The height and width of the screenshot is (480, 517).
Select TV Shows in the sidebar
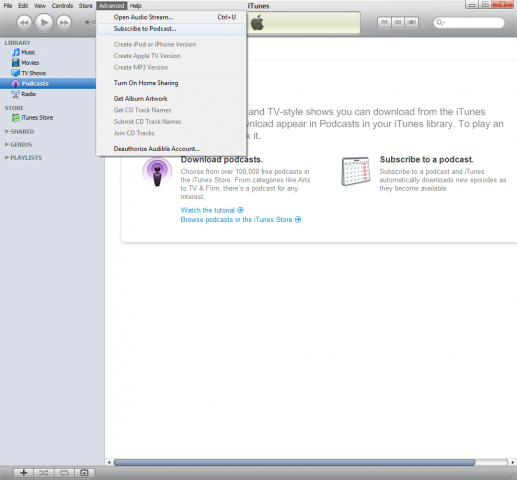[x=34, y=73]
